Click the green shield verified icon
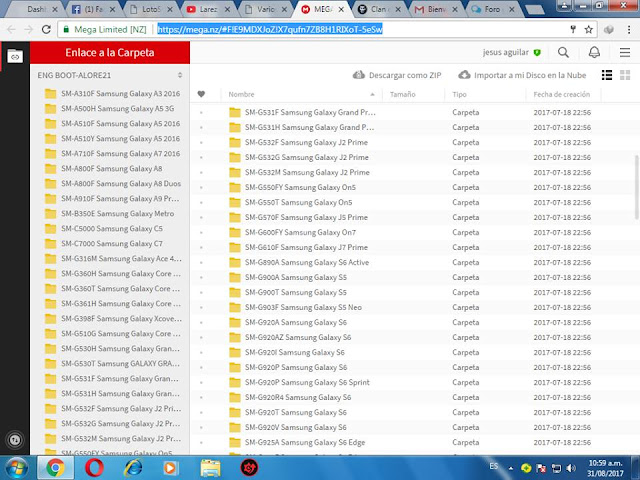 (x=537, y=53)
